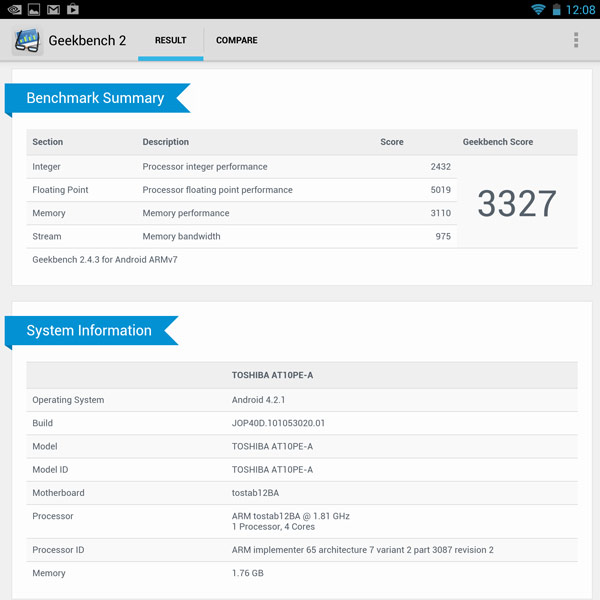Tap the Wi-Fi status icon

(538, 9)
